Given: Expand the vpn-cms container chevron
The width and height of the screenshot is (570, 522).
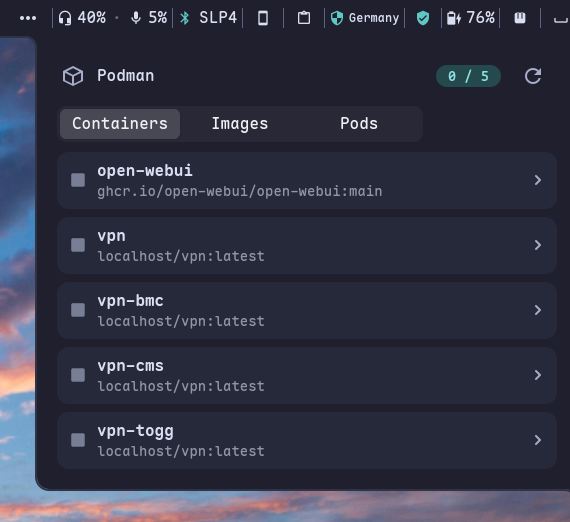Looking at the screenshot, I should [538, 375].
